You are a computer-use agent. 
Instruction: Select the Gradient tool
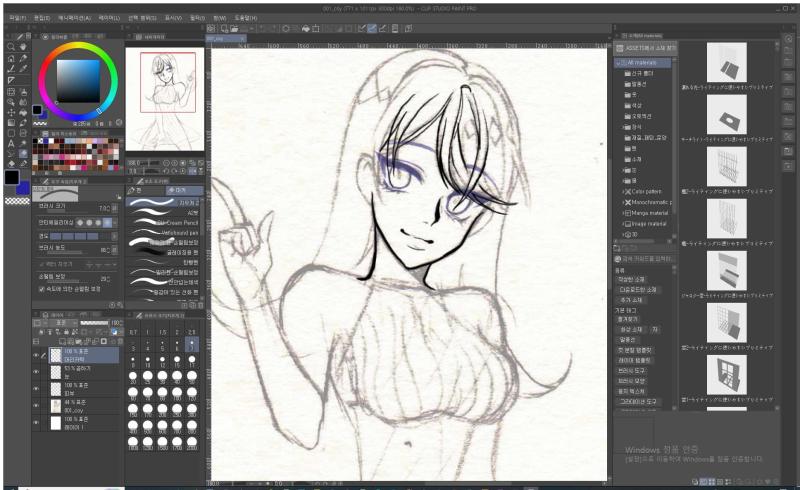11,122
